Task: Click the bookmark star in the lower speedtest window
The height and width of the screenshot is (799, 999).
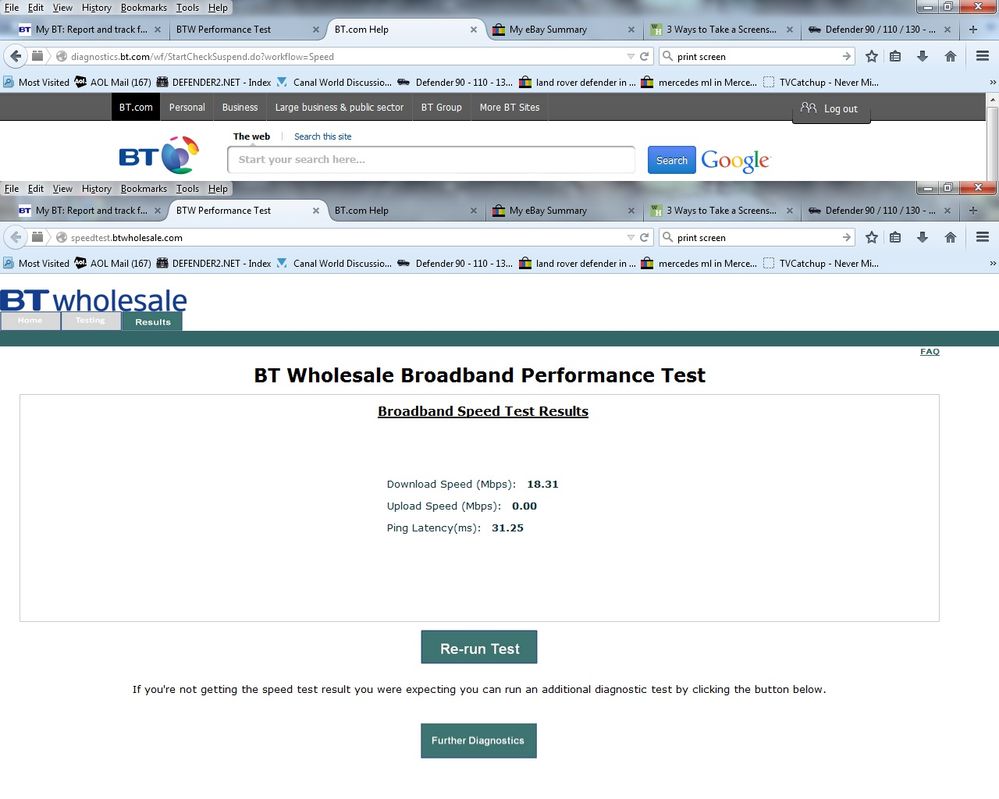Action: click(x=872, y=237)
